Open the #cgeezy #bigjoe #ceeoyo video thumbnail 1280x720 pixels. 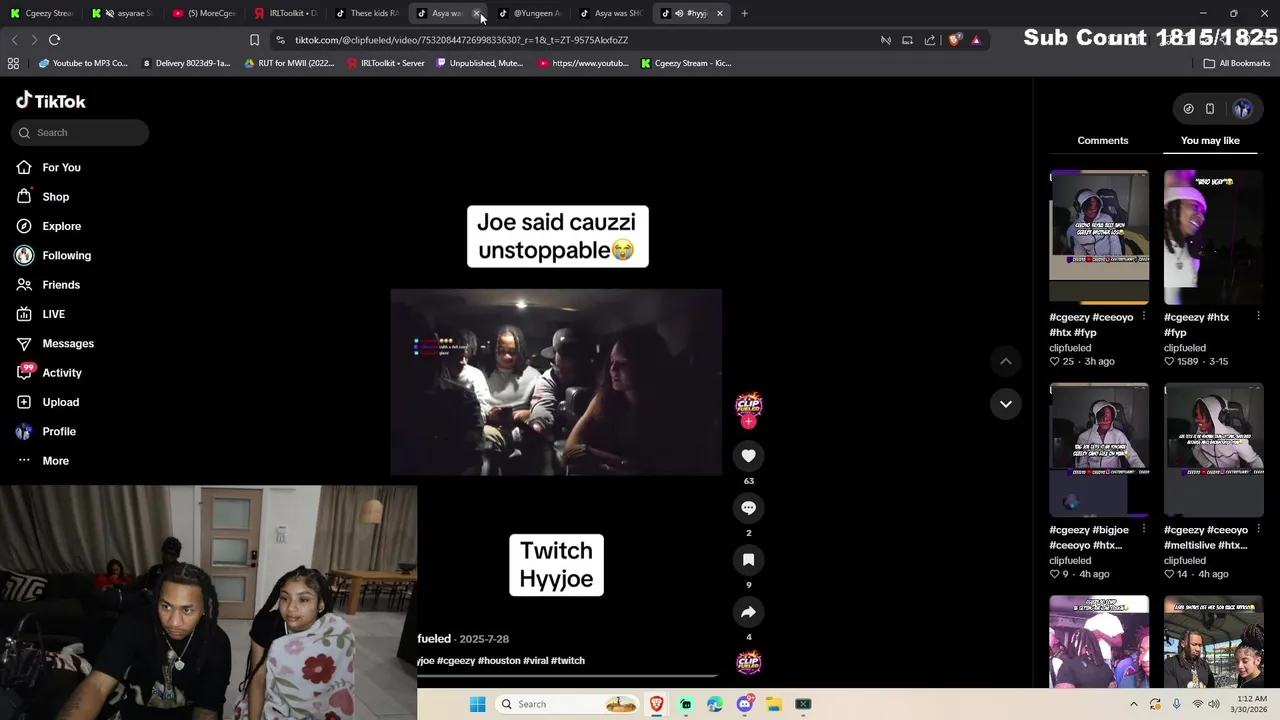1099,450
